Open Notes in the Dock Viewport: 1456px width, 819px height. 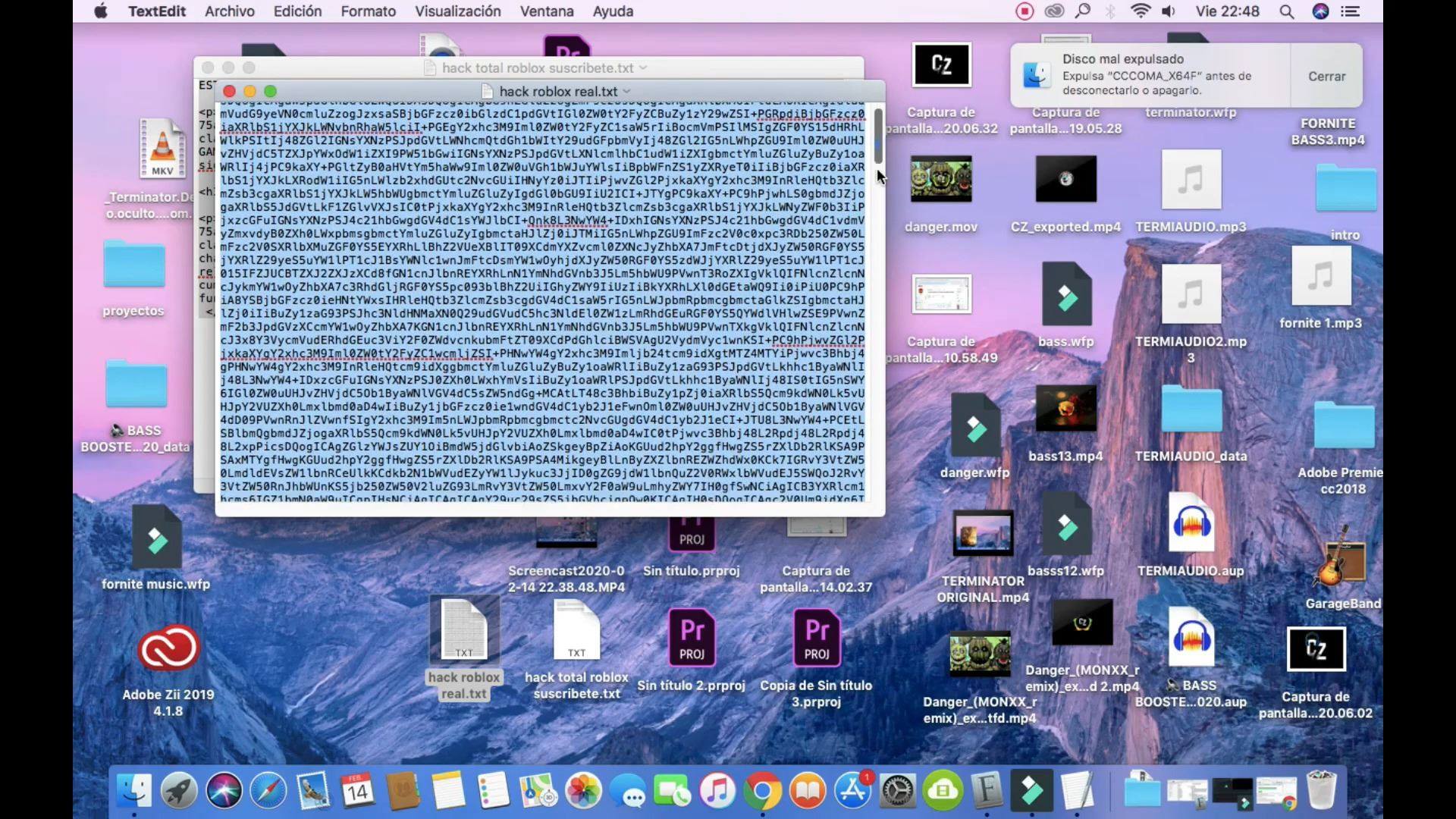[448, 792]
